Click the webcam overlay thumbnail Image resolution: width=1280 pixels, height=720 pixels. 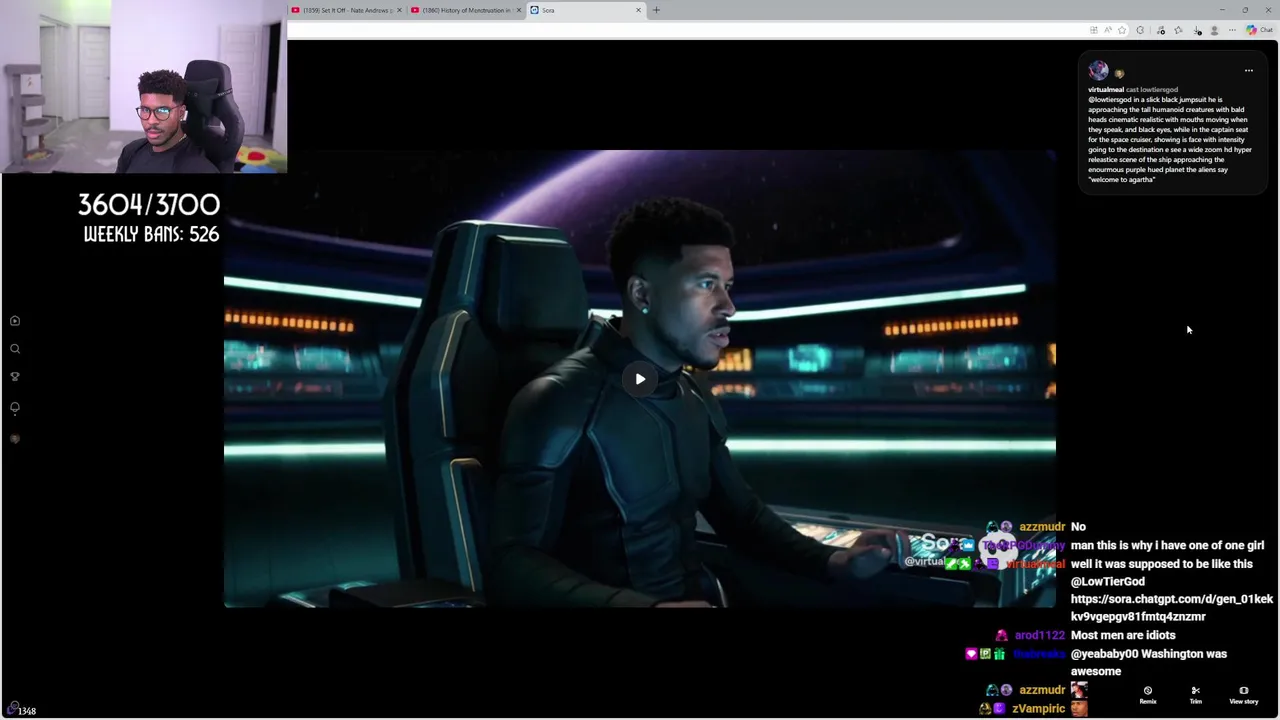143,87
